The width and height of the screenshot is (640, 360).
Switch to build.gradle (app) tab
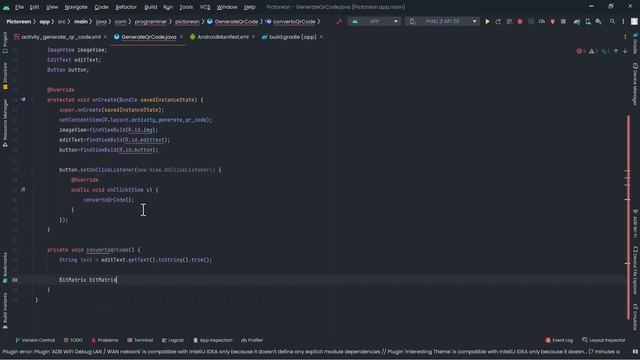[x=292, y=37]
